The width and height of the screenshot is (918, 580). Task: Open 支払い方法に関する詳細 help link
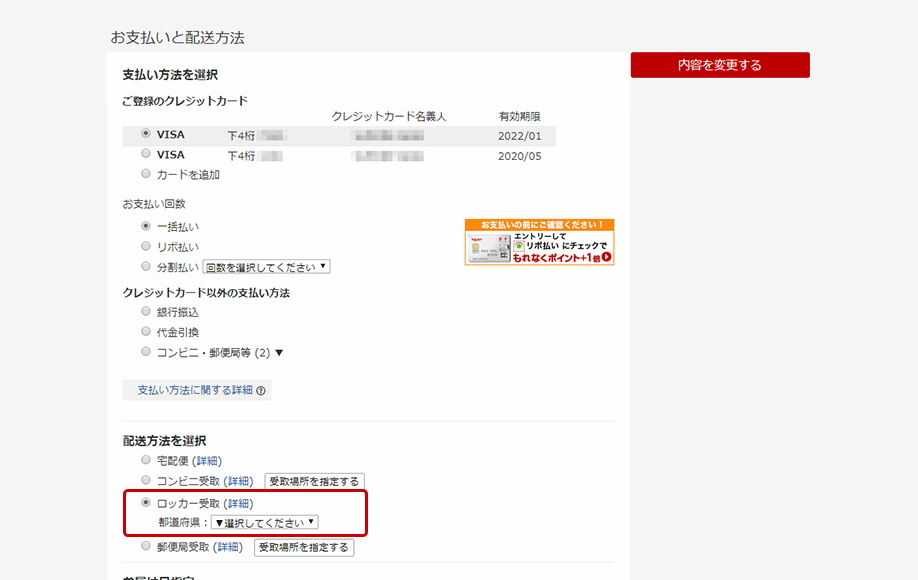tap(196, 390)
